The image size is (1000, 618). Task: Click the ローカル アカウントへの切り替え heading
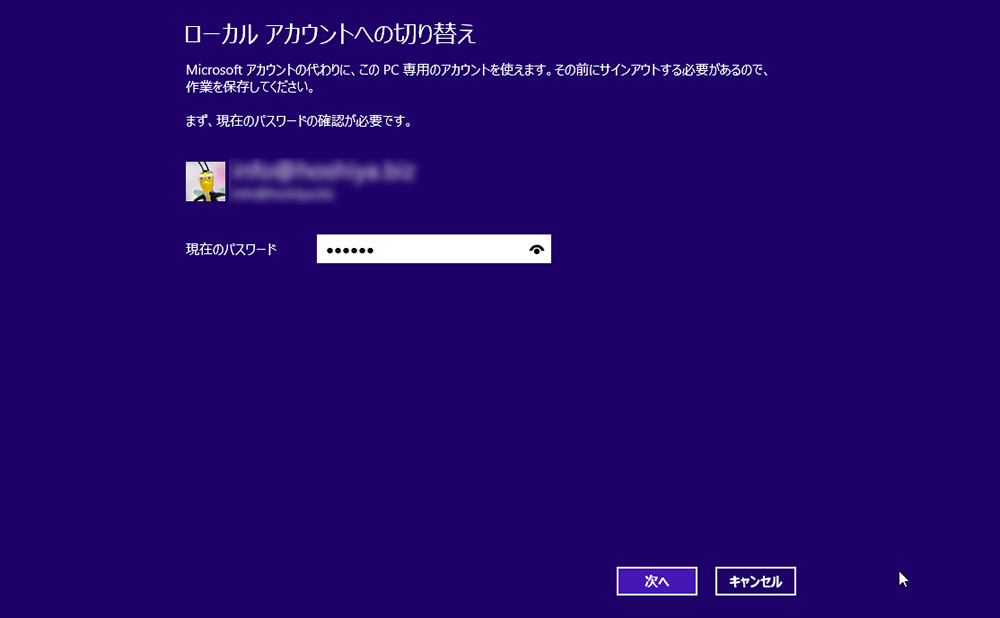point(330,34)
